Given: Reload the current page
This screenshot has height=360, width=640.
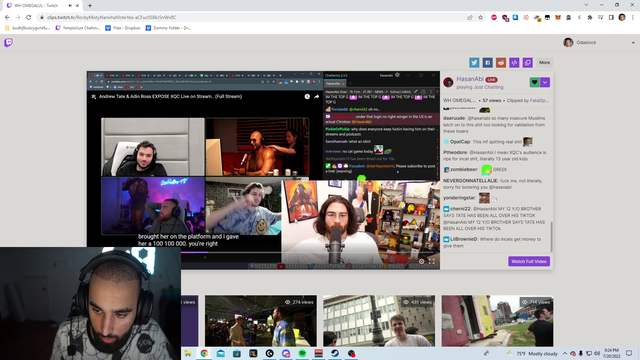Looking at the screenshot, I should 29,18.
